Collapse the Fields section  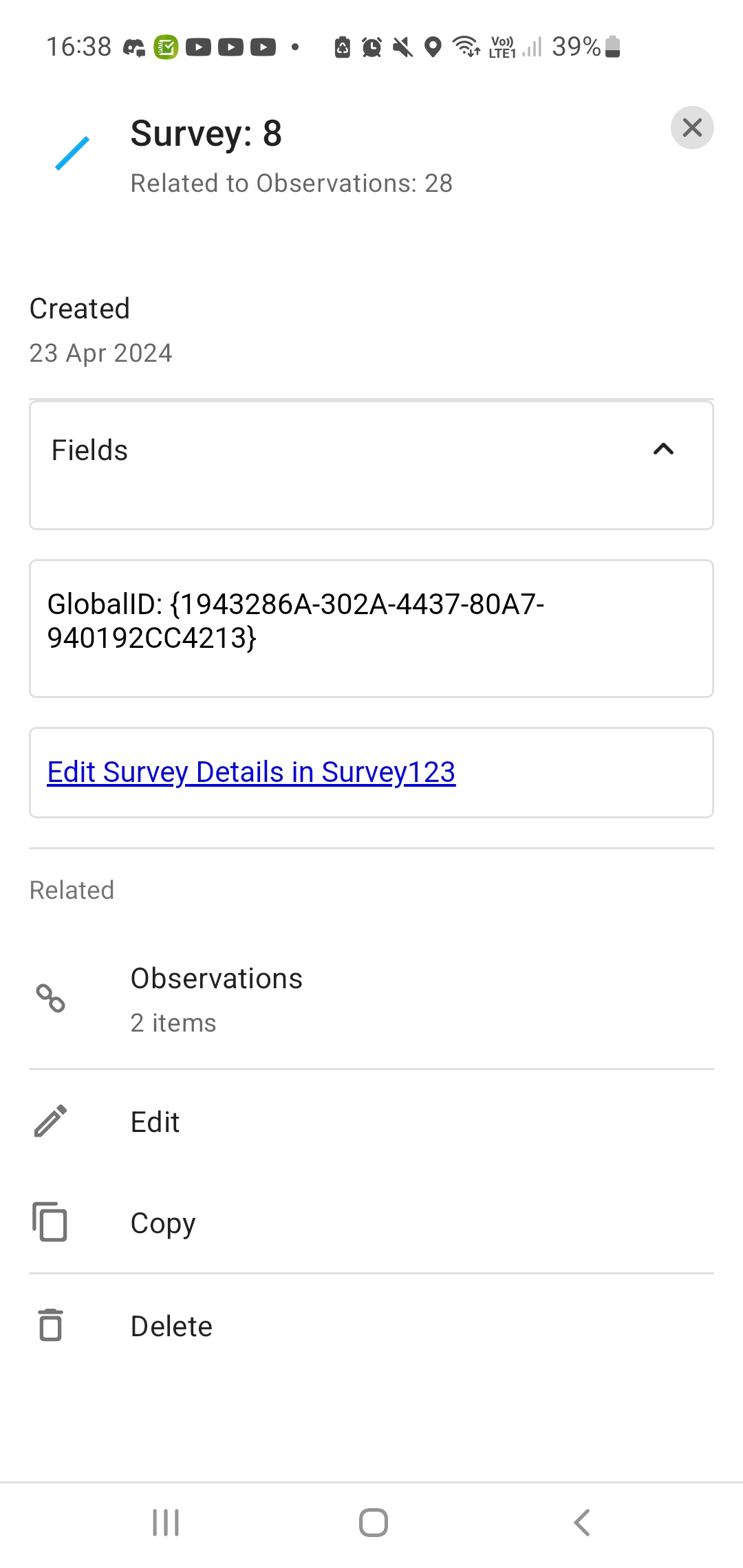[x=663, y=450]
